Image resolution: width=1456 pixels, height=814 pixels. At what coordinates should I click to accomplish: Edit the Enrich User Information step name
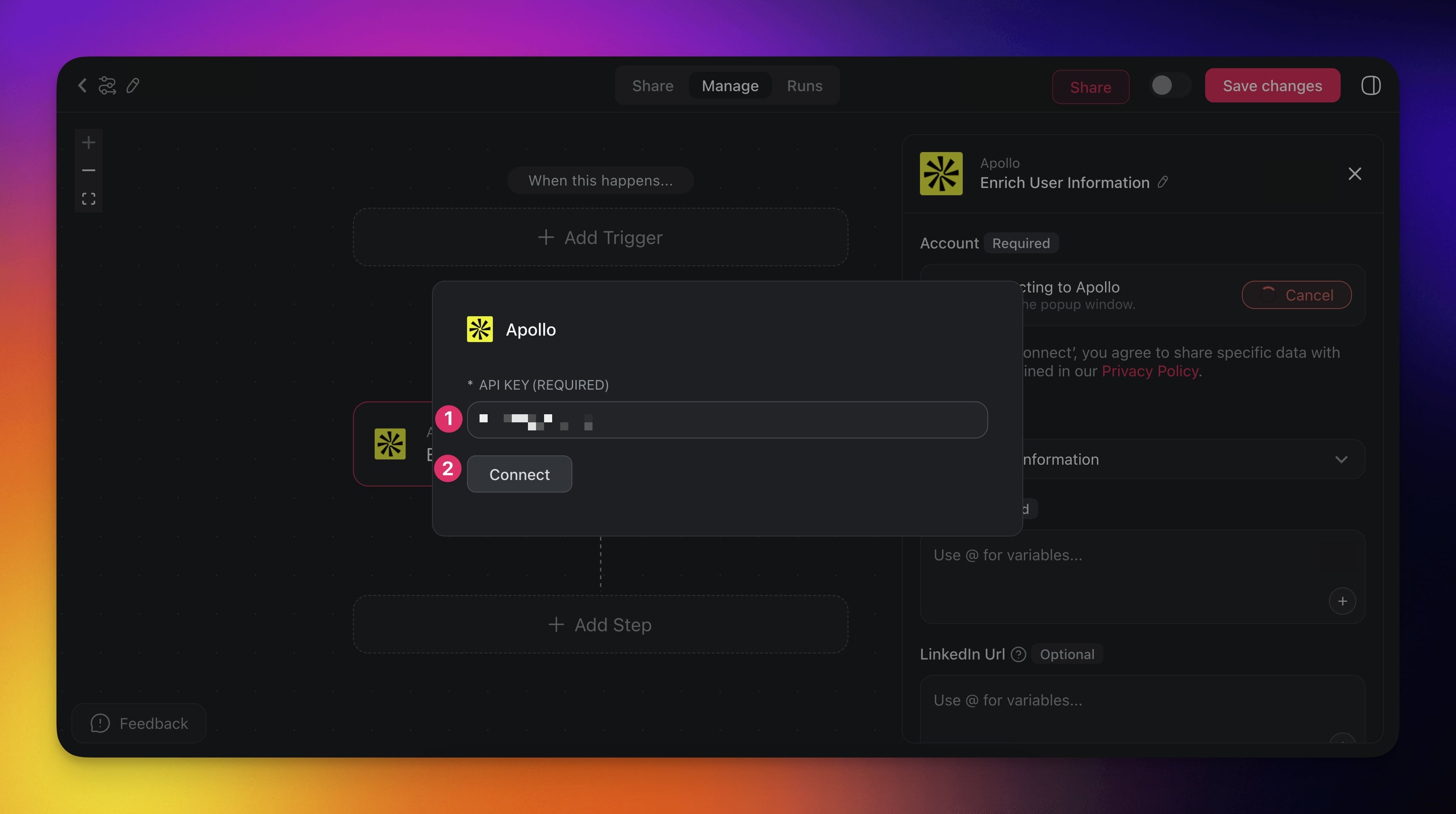(x=1163, y=182)
